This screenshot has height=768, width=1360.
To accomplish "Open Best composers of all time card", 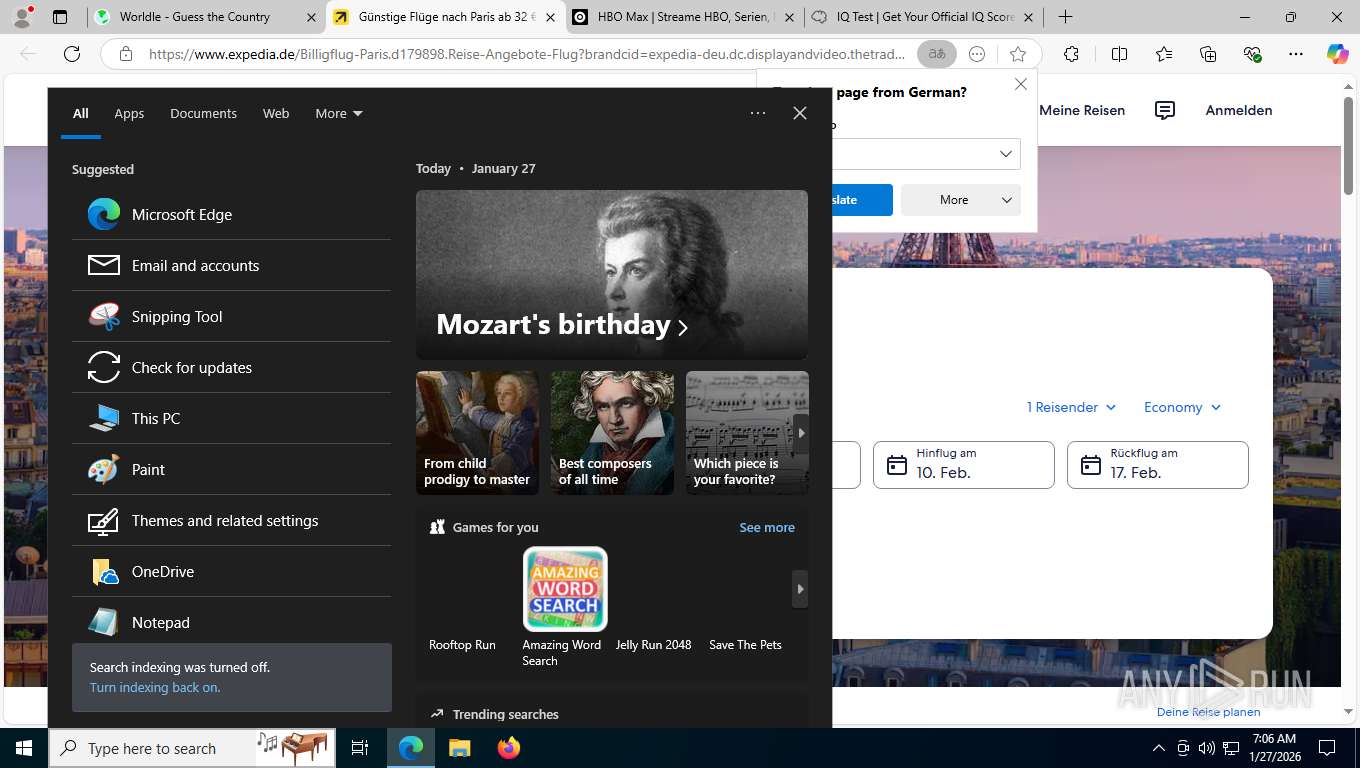I will pos(612,433).
